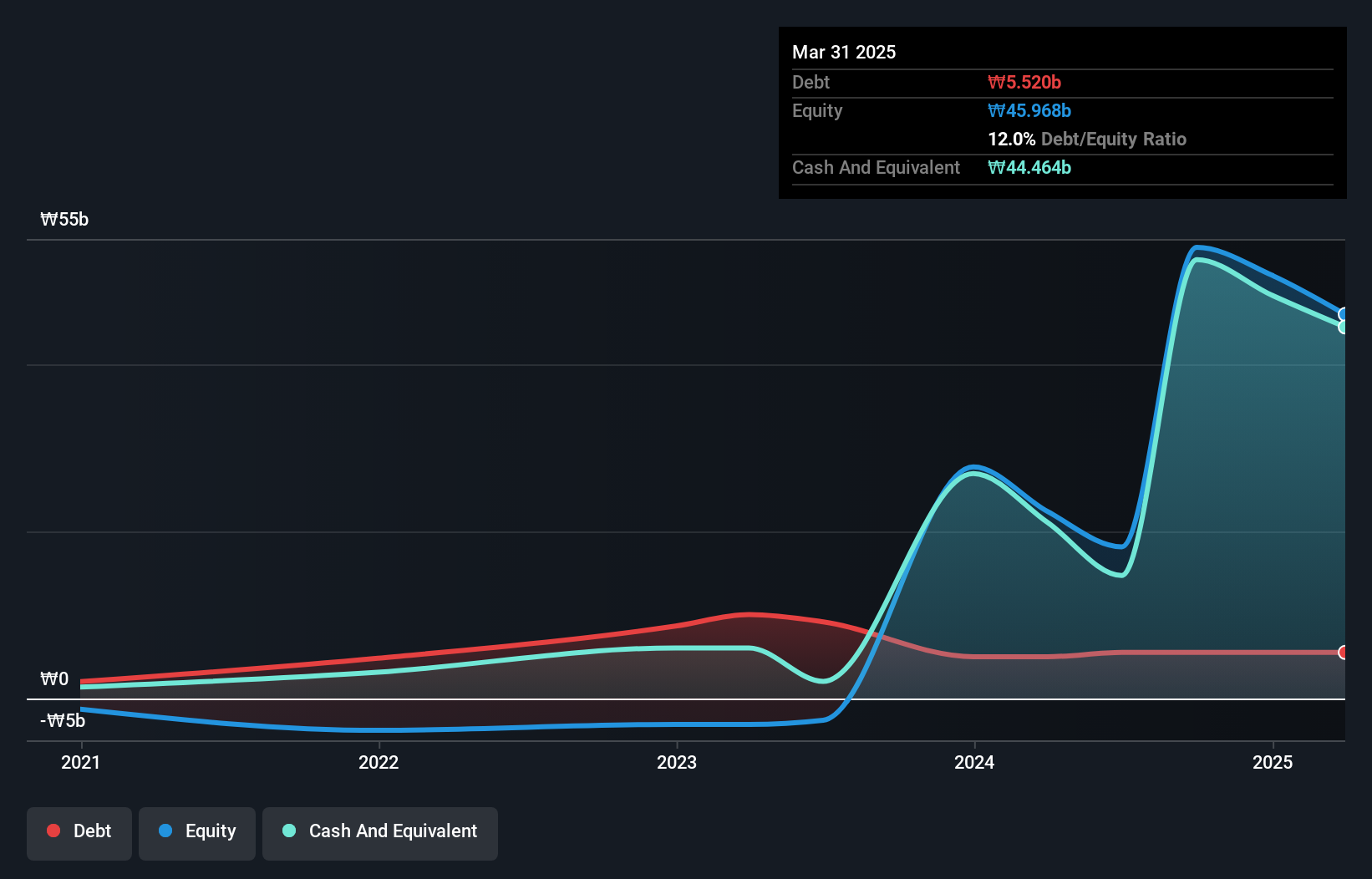Click the teal Cash endpoint marker on the chart
The width and height of the screenshot is (1372, 879).
1343,327
